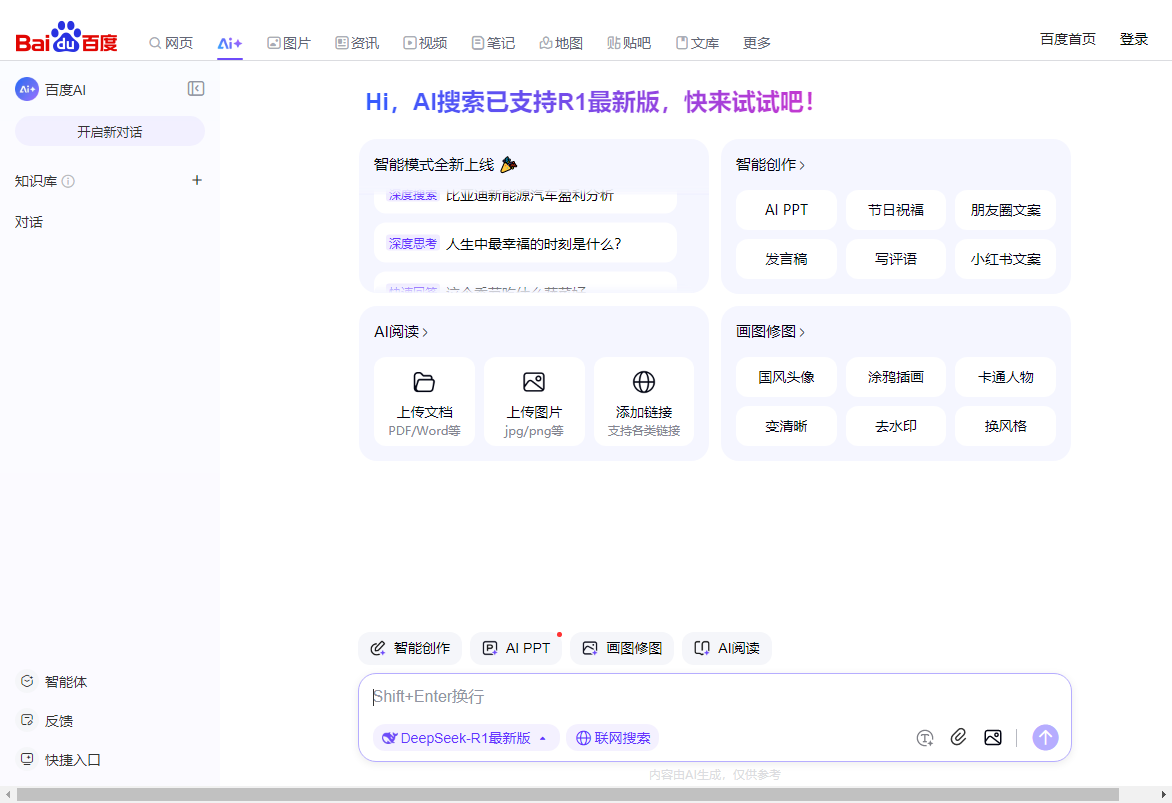1172x803 pixels.
Task: Select 写评语 option
Action: click(895, 259)
